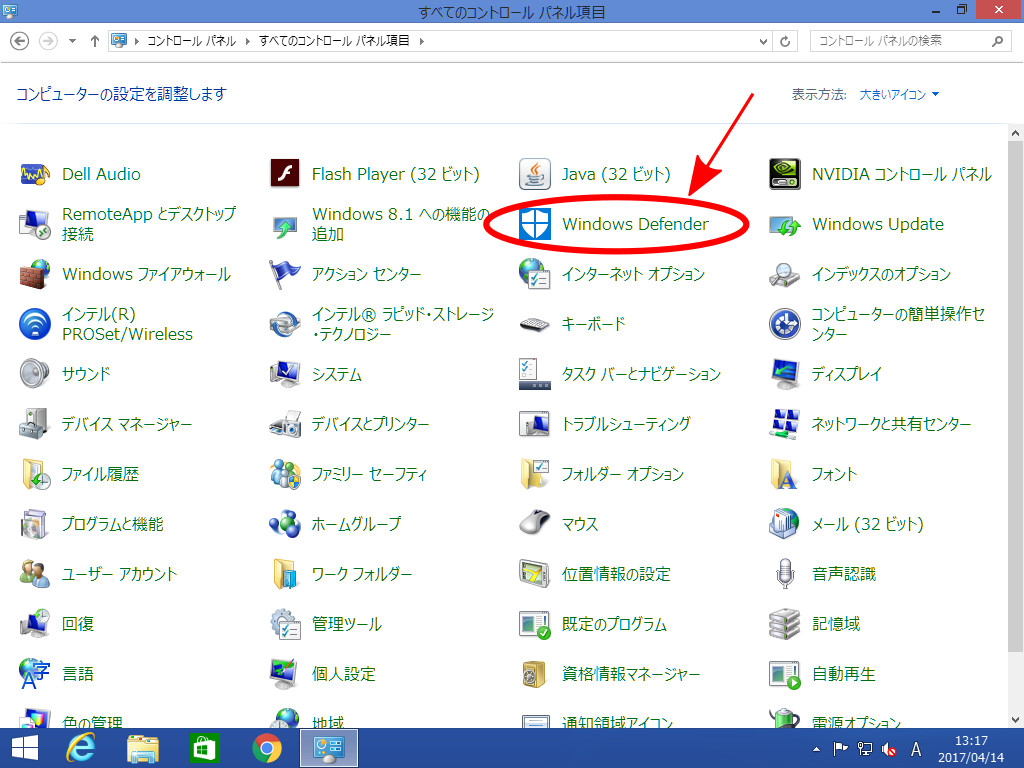Open デバイスとプリンター printer icon
The height and width of the screenshot is (768, 1024).
click(x=285, y=424)
